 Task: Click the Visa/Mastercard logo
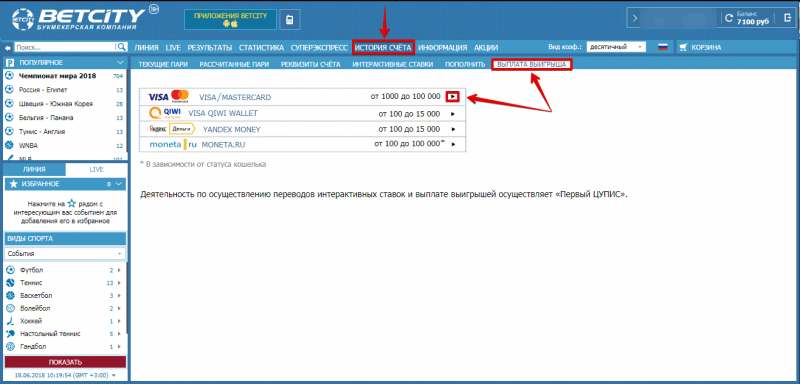(x=169, y=96)
